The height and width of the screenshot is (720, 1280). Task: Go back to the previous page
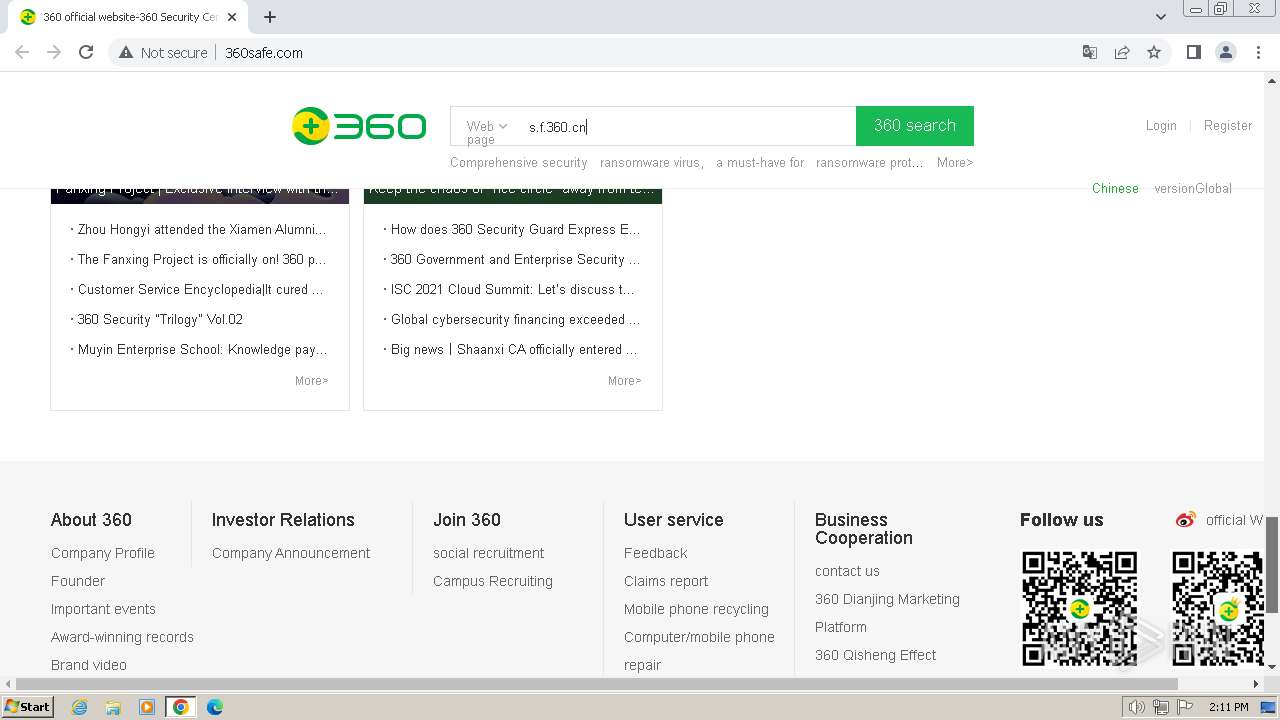click(x=22, y=52)
